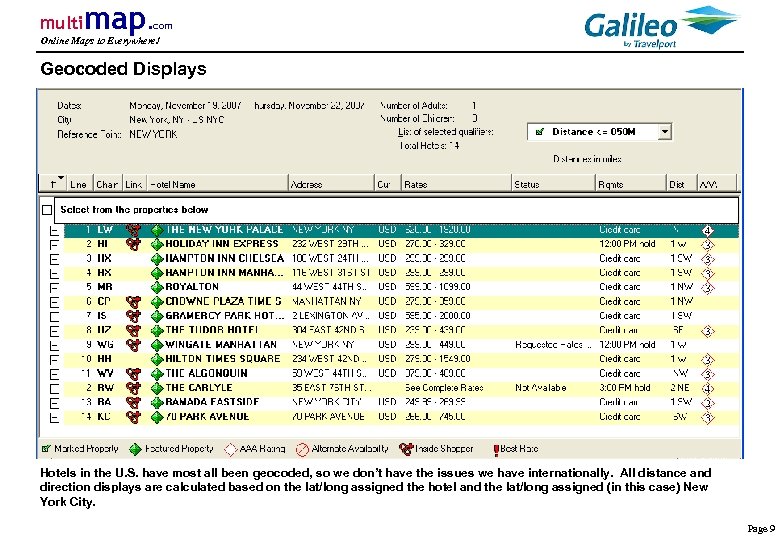Screen dimensions: 780x540
Task: Open the Distance qualifier dropdown arrow
Action: [665, 132]
